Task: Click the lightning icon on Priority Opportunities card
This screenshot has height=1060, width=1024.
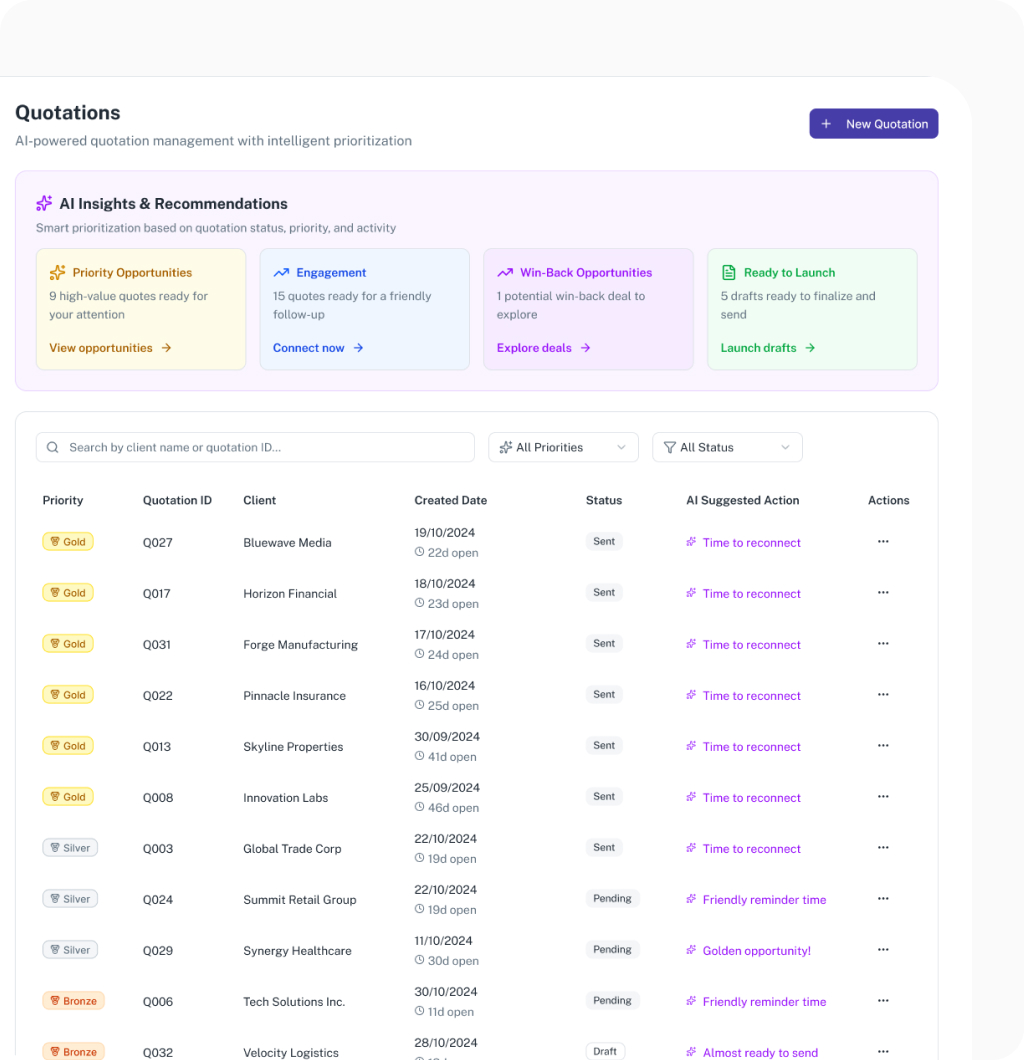Action: (x=57, y=272)
